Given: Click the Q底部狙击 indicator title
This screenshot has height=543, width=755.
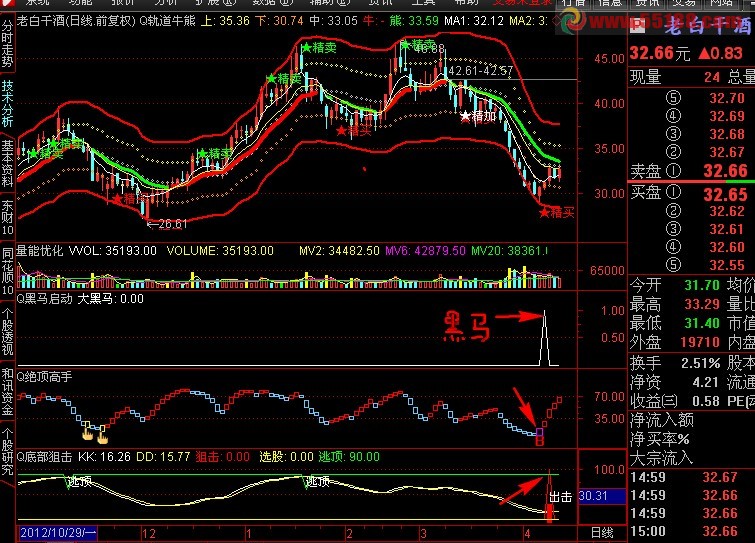Looking at the screenshot, I should tap(45, 456).
